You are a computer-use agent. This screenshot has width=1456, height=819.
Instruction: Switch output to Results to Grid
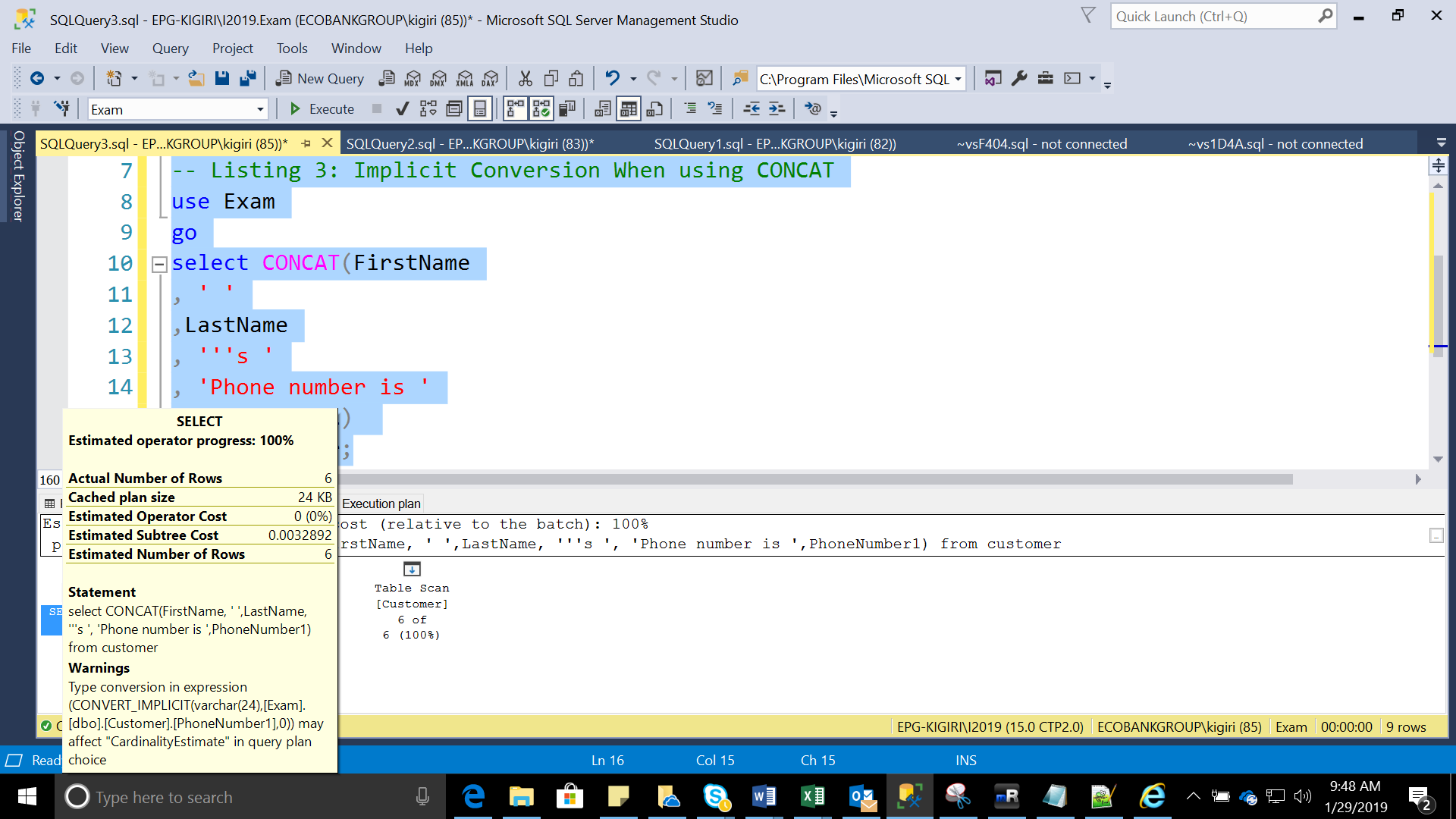click(629, 109)
